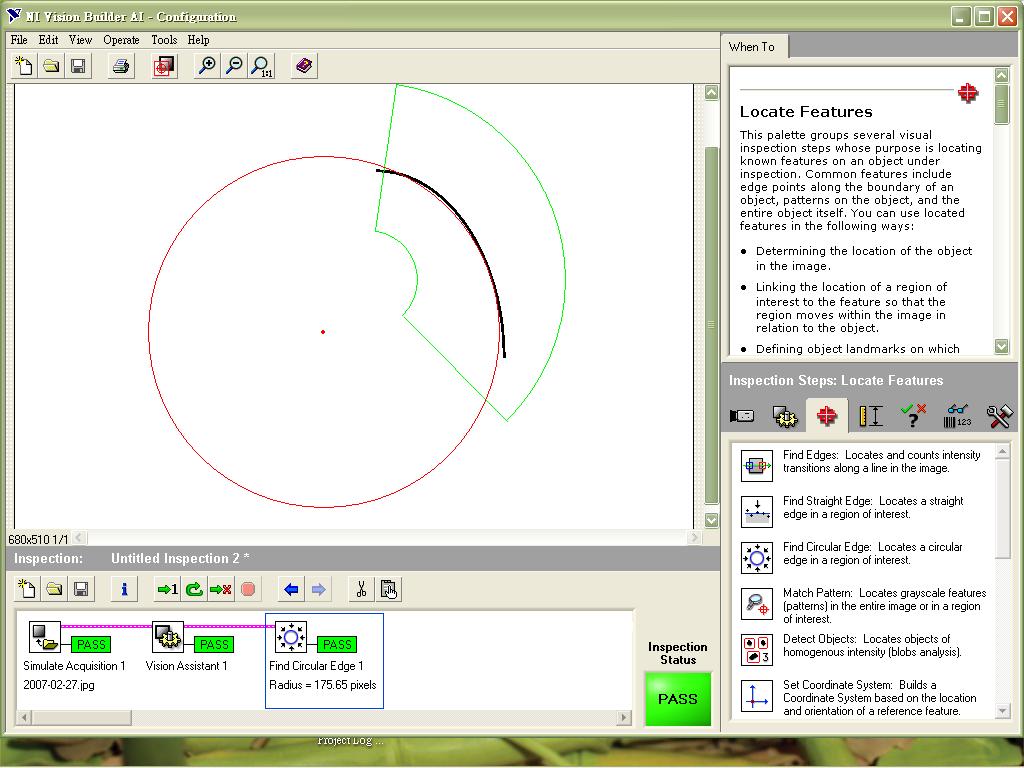The image size is (1024, 768).
Task: Paste a step with the clipboard icon
Action: pos(389,589)
